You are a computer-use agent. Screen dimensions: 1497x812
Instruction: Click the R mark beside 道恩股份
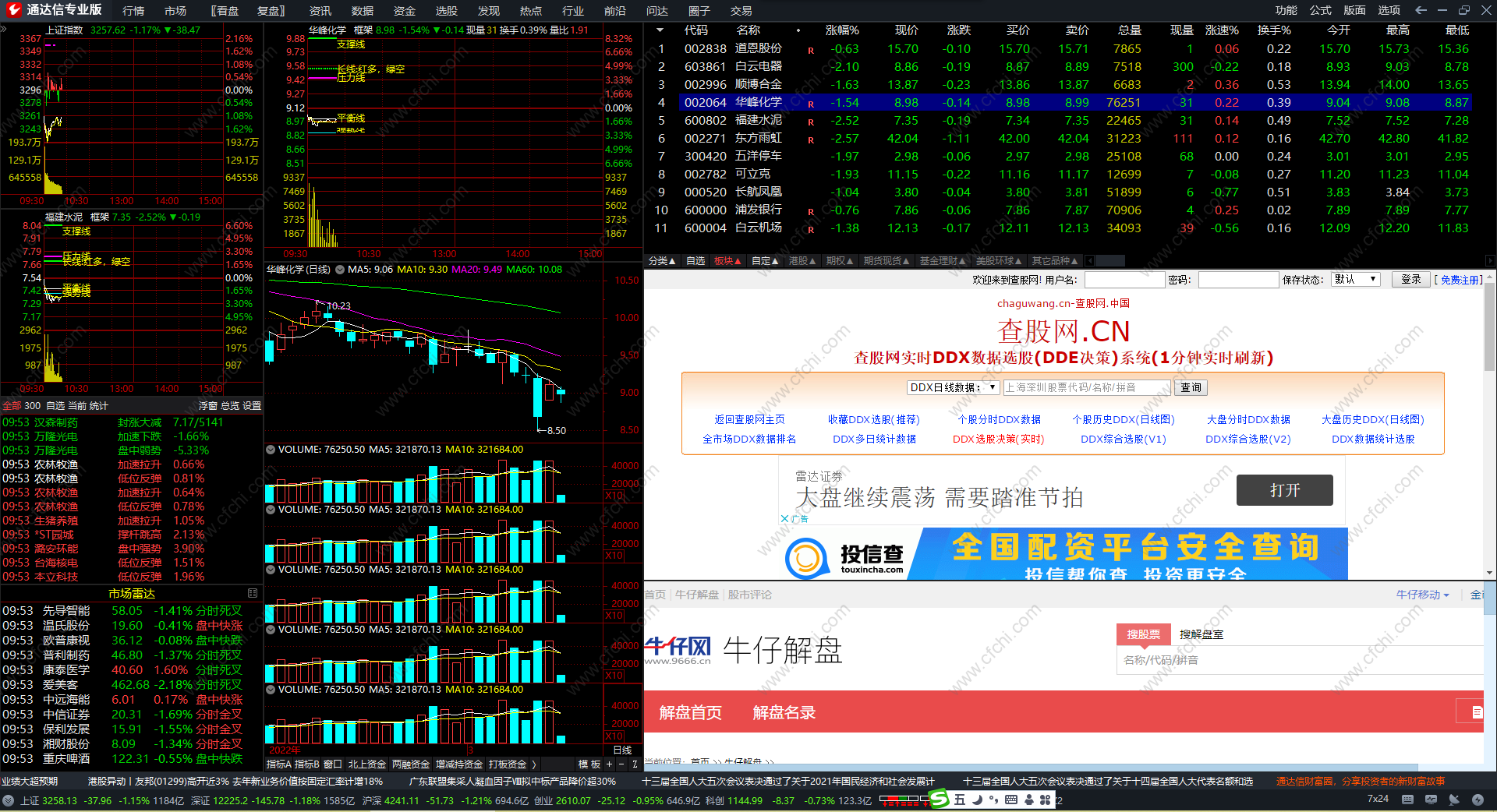811,50
